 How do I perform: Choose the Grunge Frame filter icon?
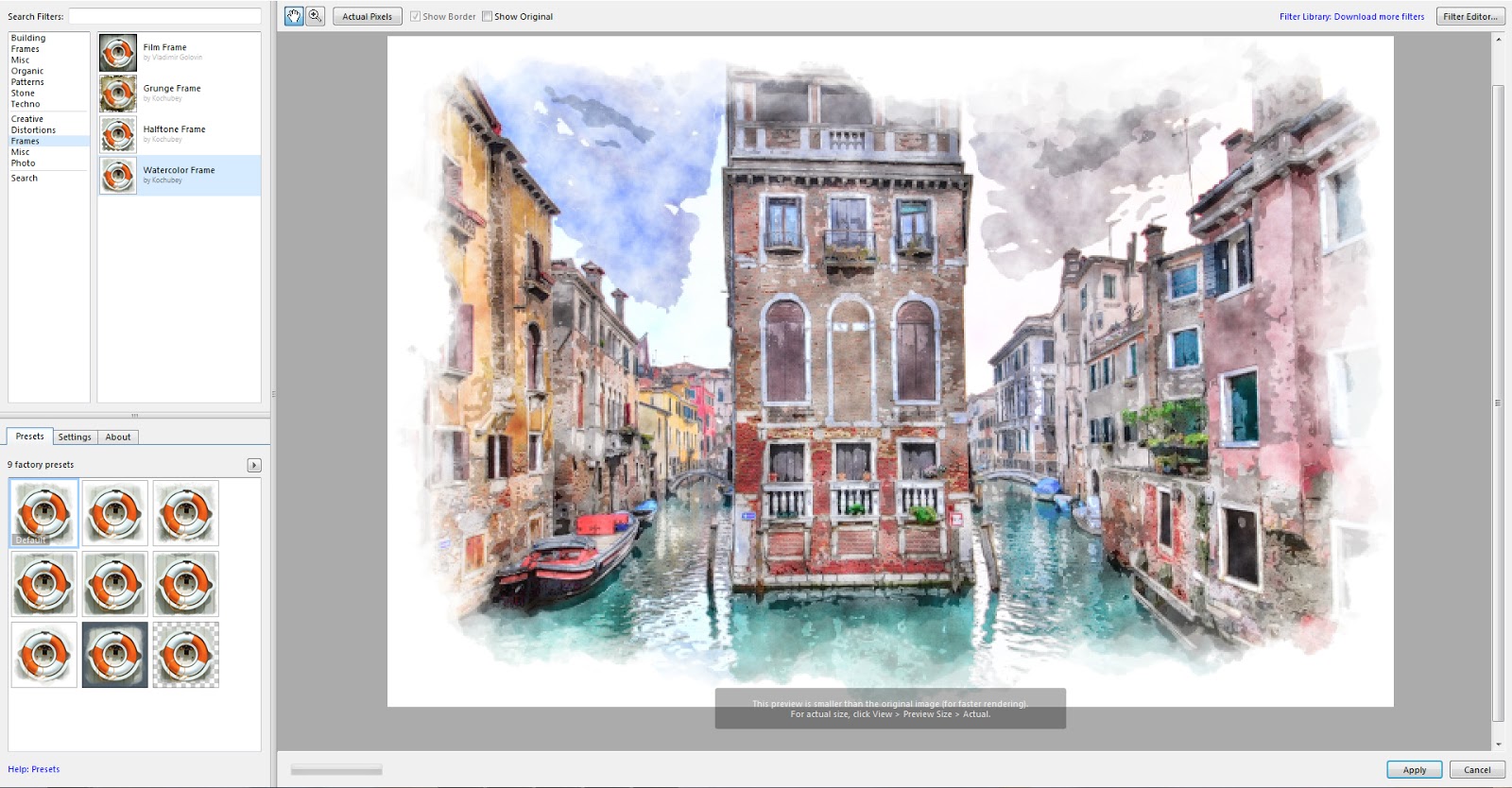click(118, 94)
